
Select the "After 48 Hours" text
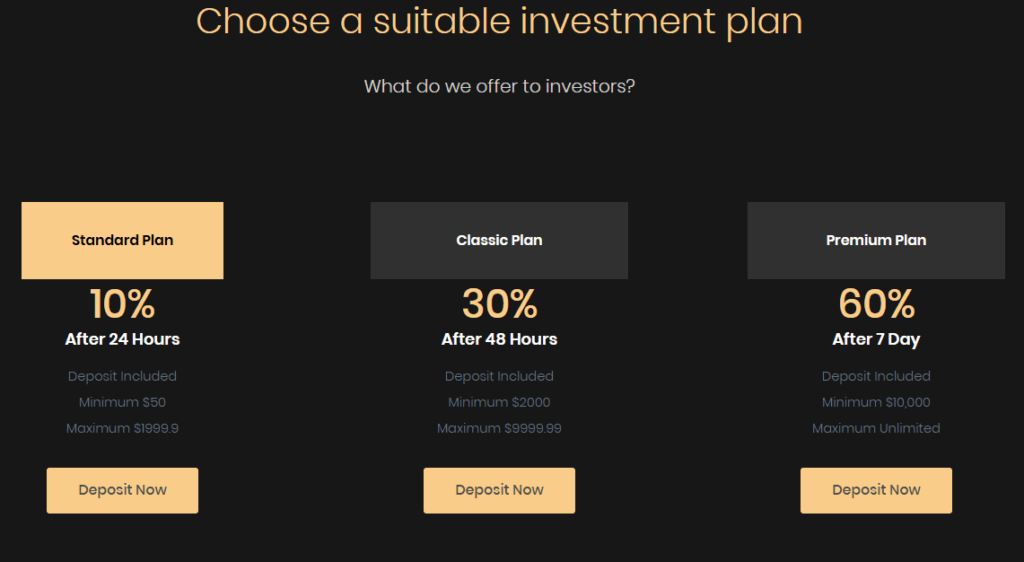coord(499,339)
